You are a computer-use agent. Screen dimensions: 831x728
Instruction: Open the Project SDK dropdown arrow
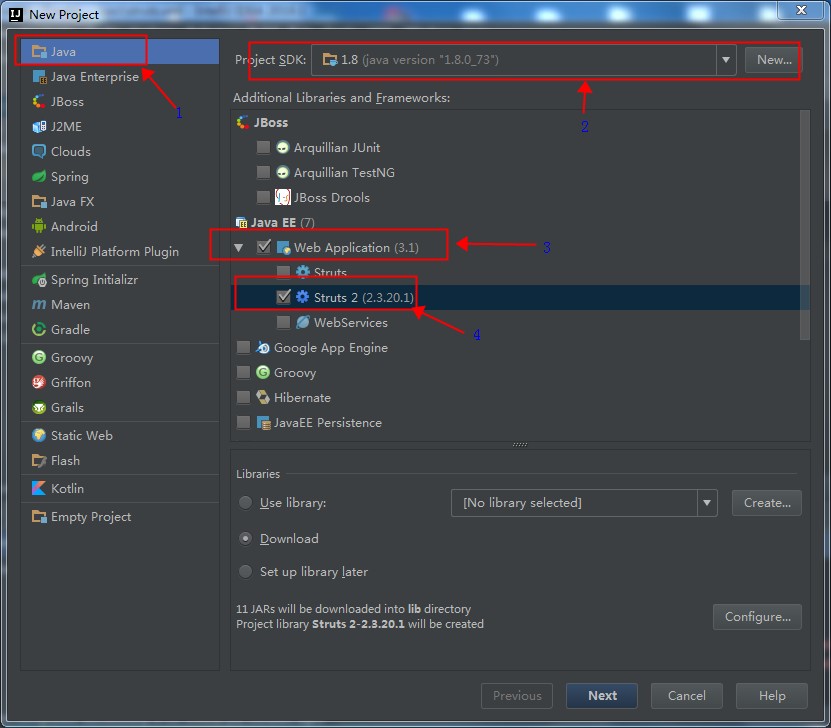pos(726,60)
